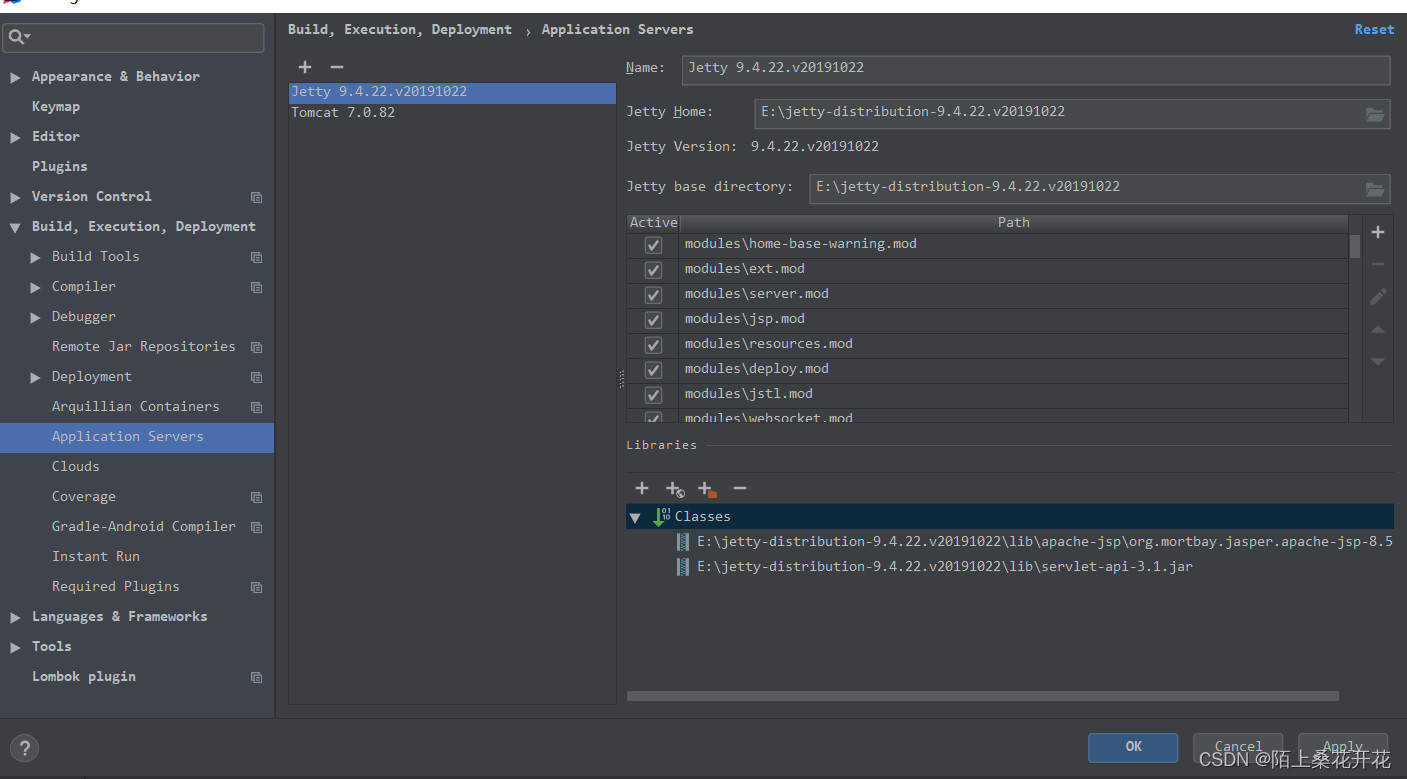The width and height of the screenshot is (1407, 779).
Task: Expand Version Control settings node
Action: coord(15,197)
